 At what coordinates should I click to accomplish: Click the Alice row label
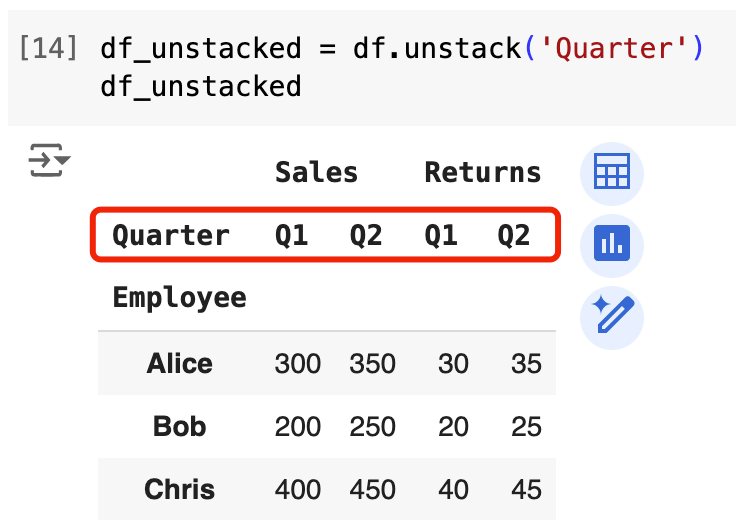[x=179, y=363]
